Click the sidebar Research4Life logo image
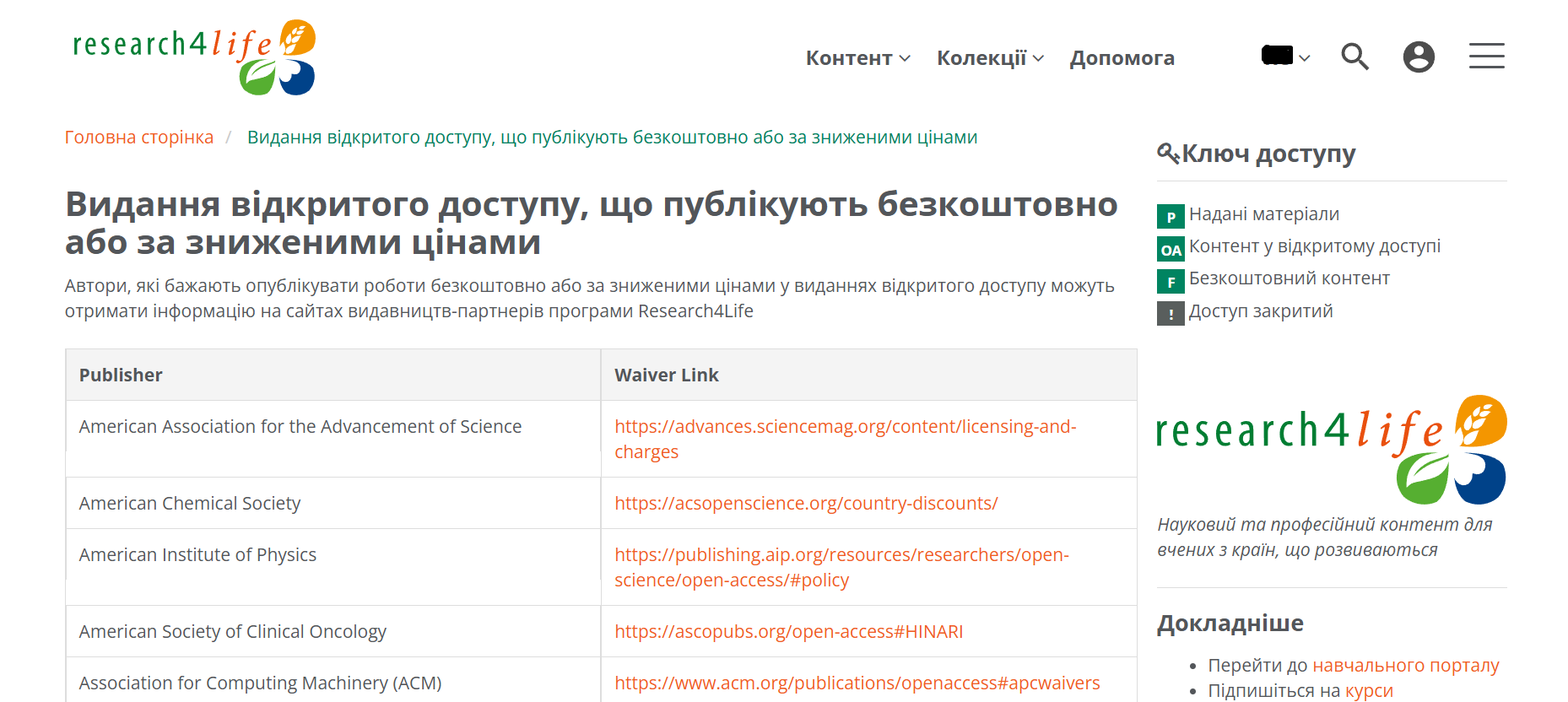The width and height of the screenshot is (1568, 702). click(x=1331, y=449)
